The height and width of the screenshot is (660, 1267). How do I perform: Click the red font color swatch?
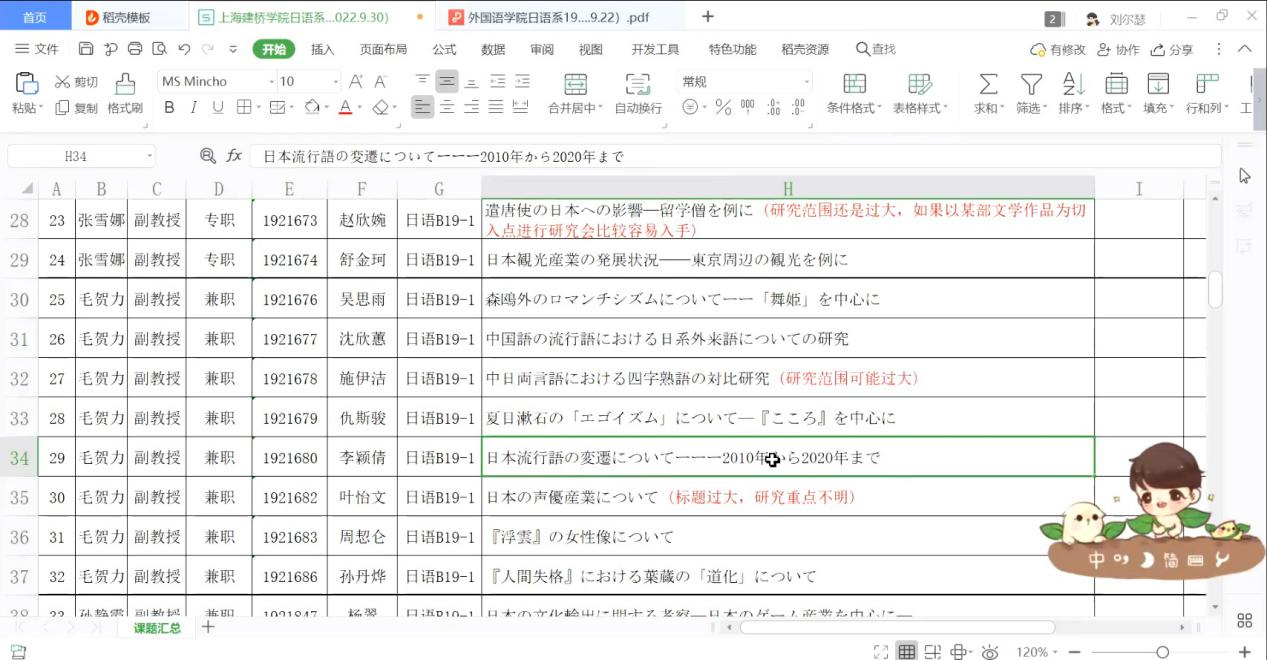coord(345,107)
